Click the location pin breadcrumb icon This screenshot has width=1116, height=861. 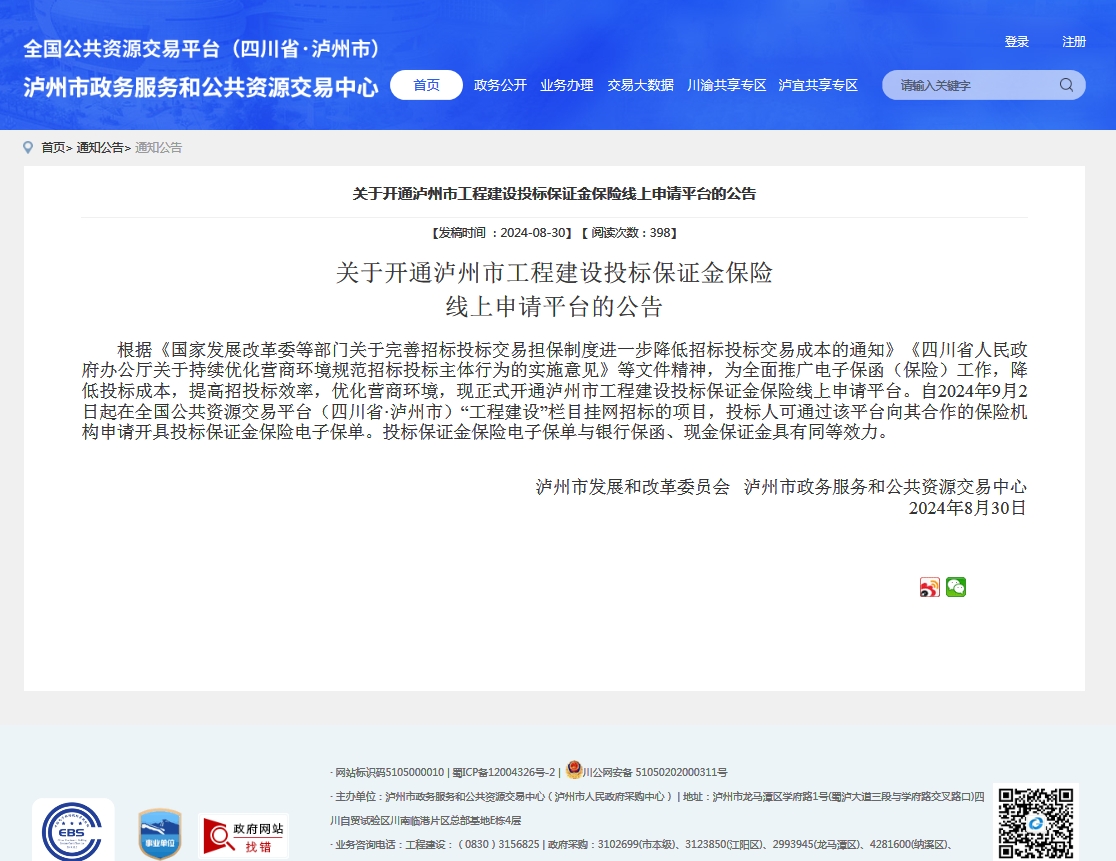pyautogui.click(x=28, y=147)
